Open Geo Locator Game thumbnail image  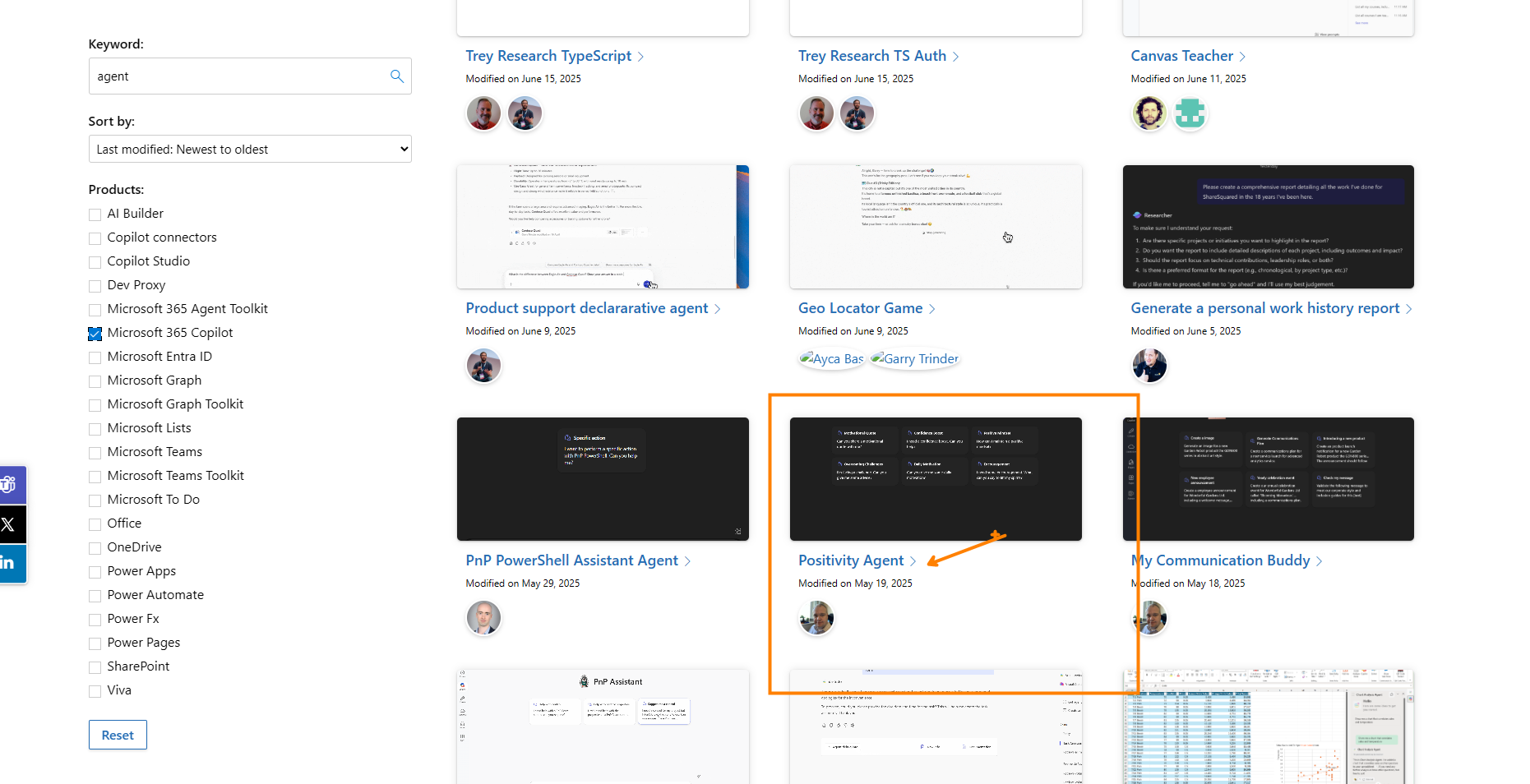tap(936, 227)
